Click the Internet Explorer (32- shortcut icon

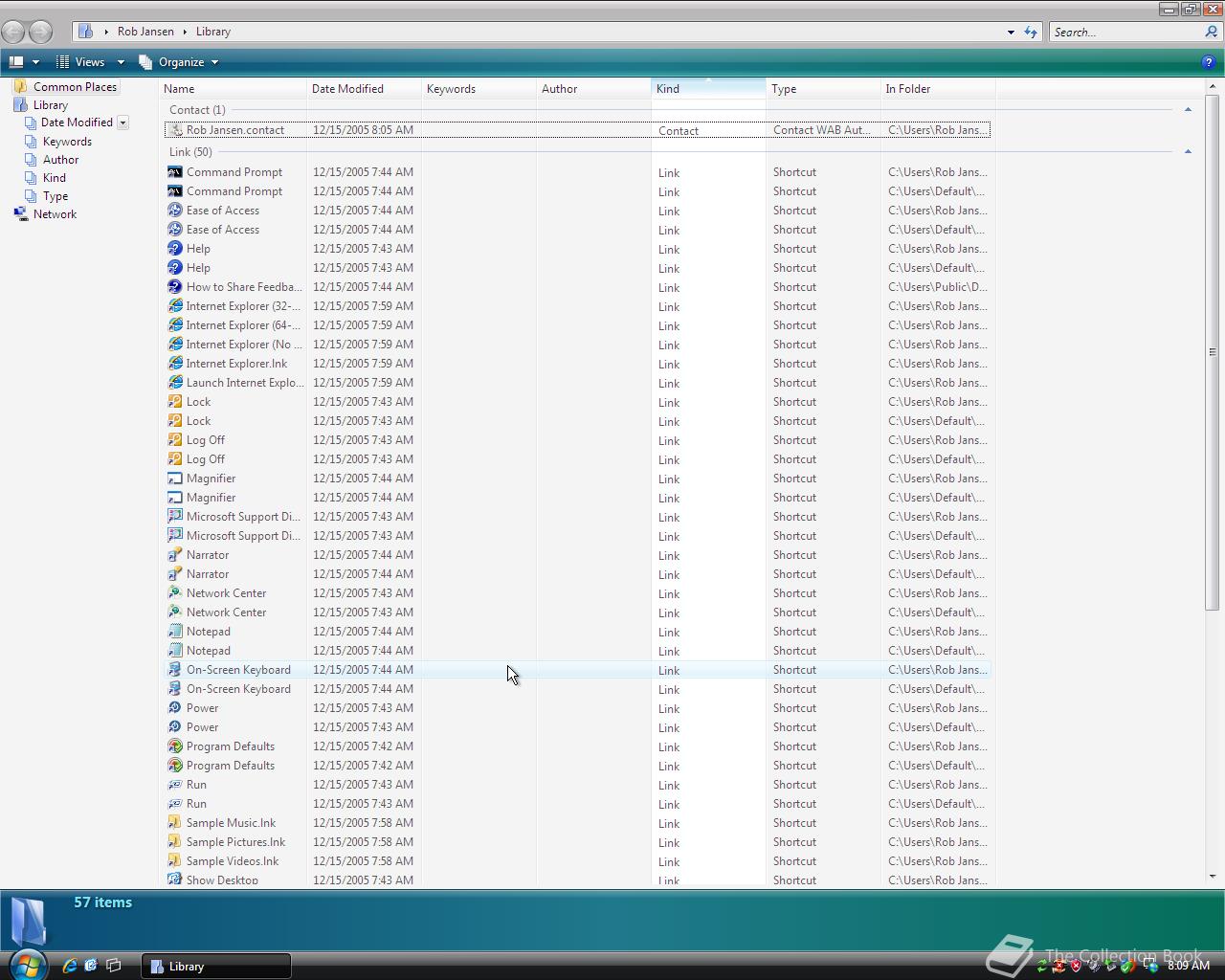175,306
